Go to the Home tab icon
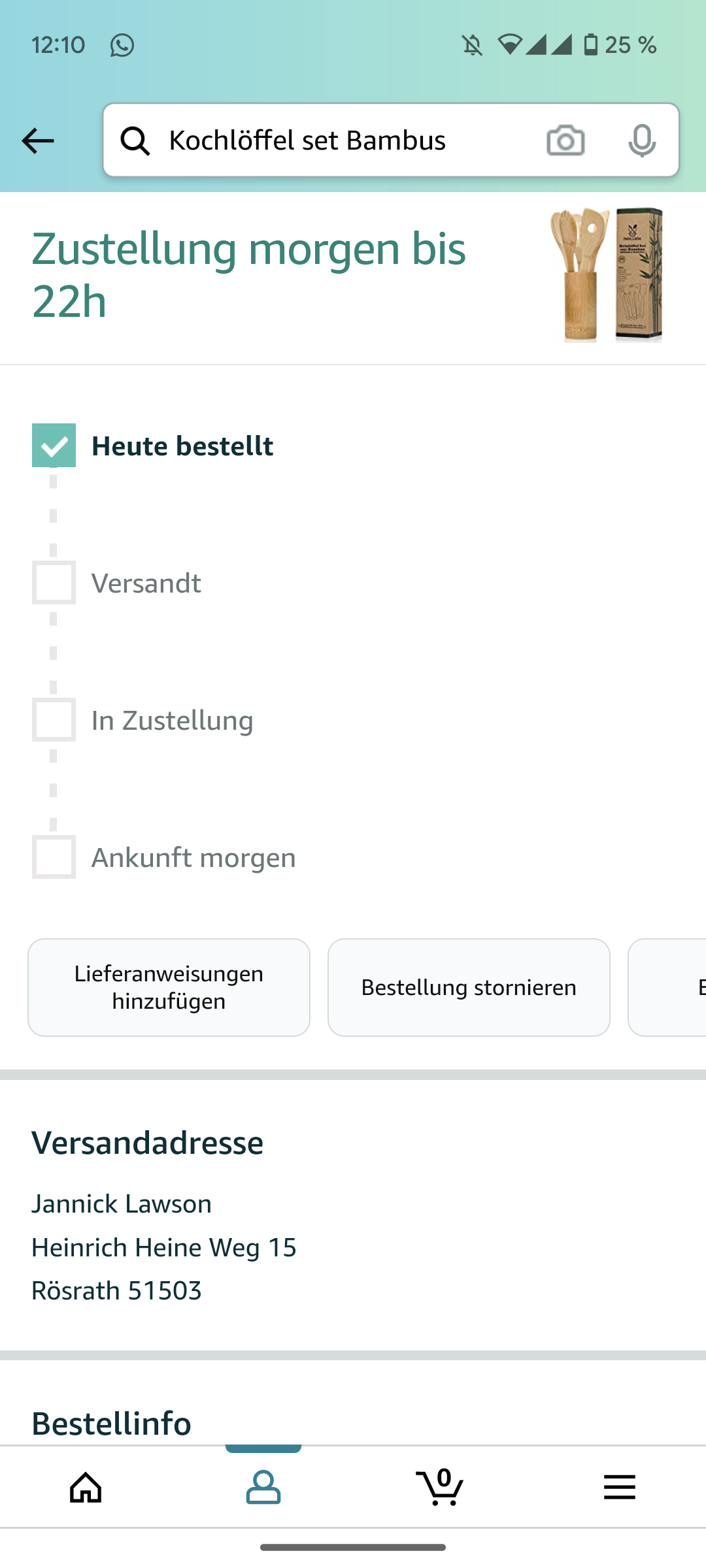706x1568 pixels. point(86,1488)
